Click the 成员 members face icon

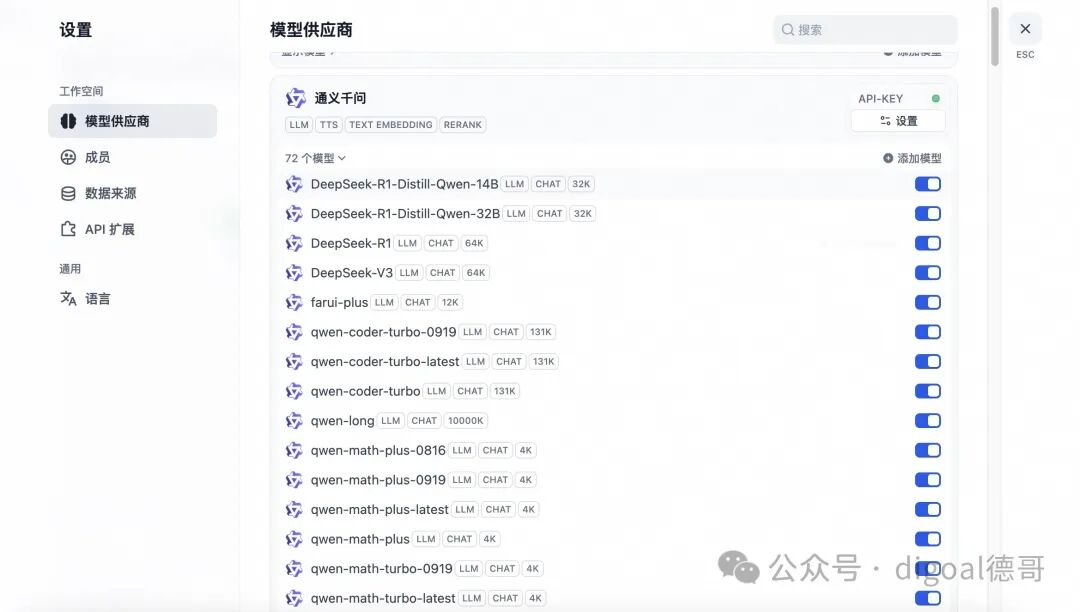pyautogui.click(x=68, y=157)
